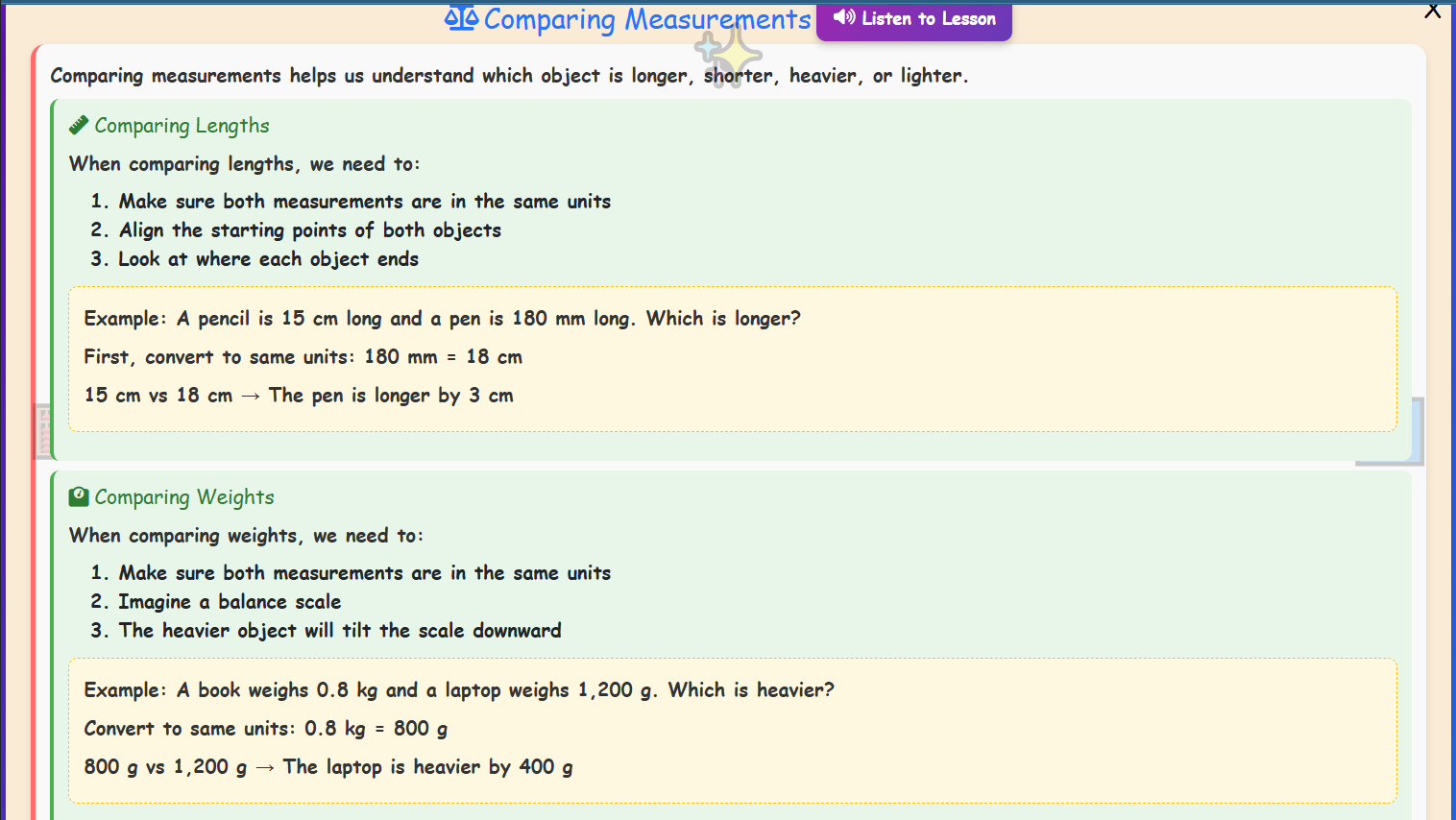Click the balance scale icon beside the title
Screen dimensions: 1456x820
[462, 19]
